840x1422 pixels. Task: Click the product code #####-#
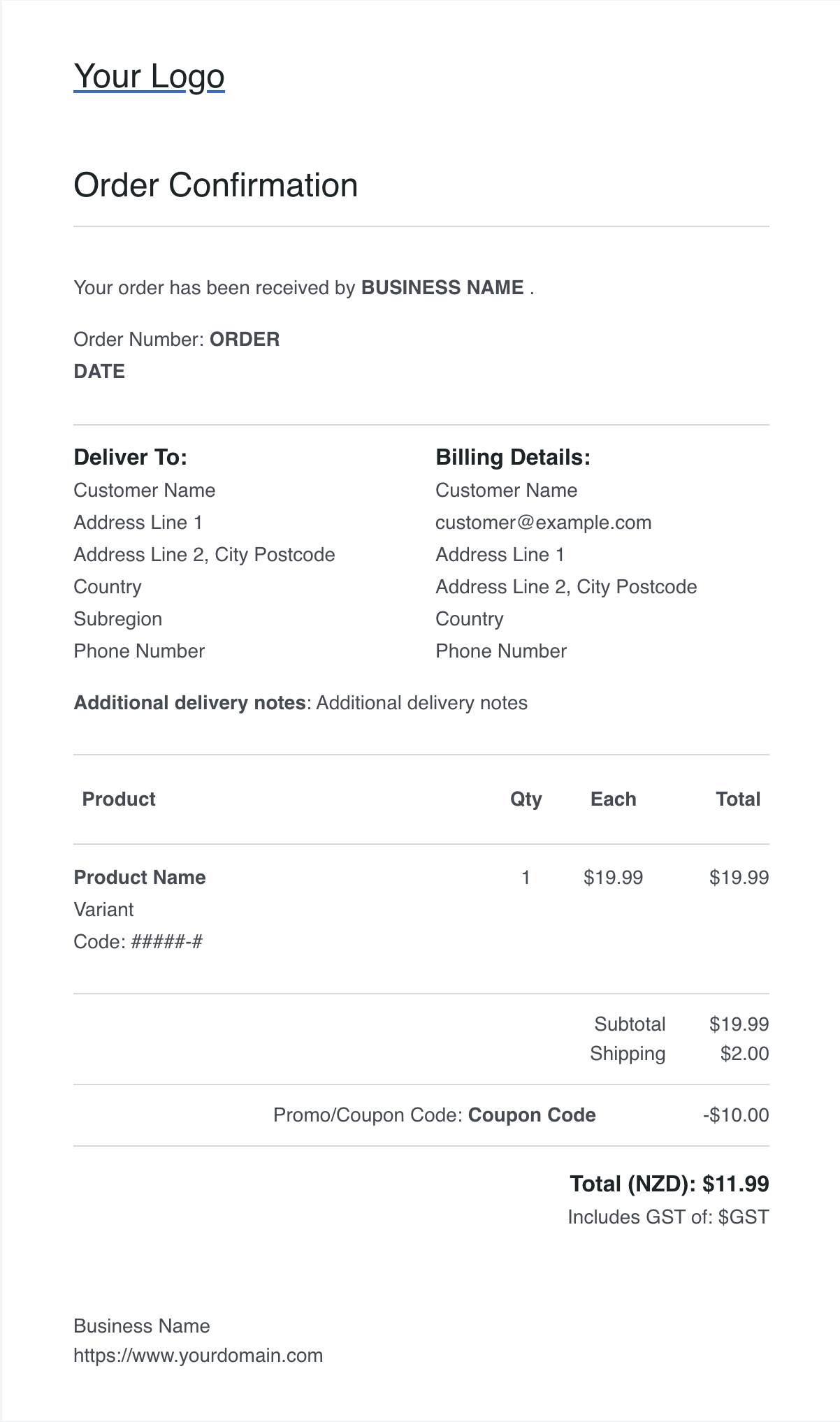(x=167, y=942)
